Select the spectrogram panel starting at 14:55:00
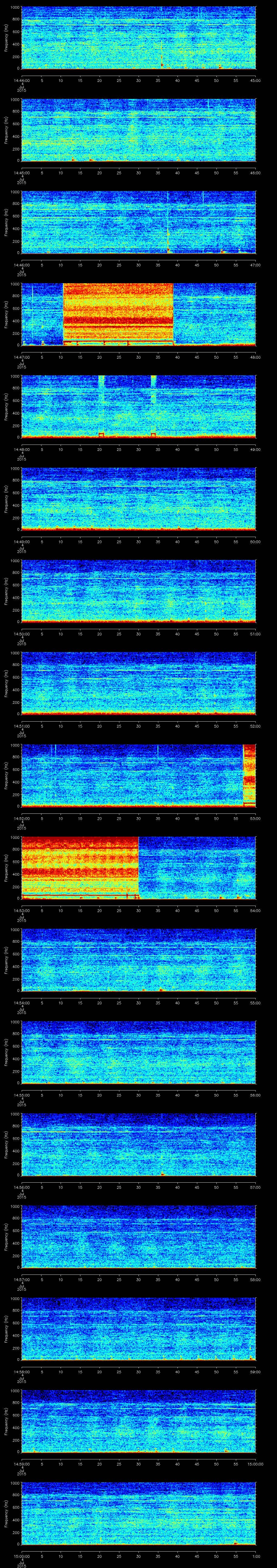Image resolution: width=277 pixels, height=1568 pixels. 138,1052
